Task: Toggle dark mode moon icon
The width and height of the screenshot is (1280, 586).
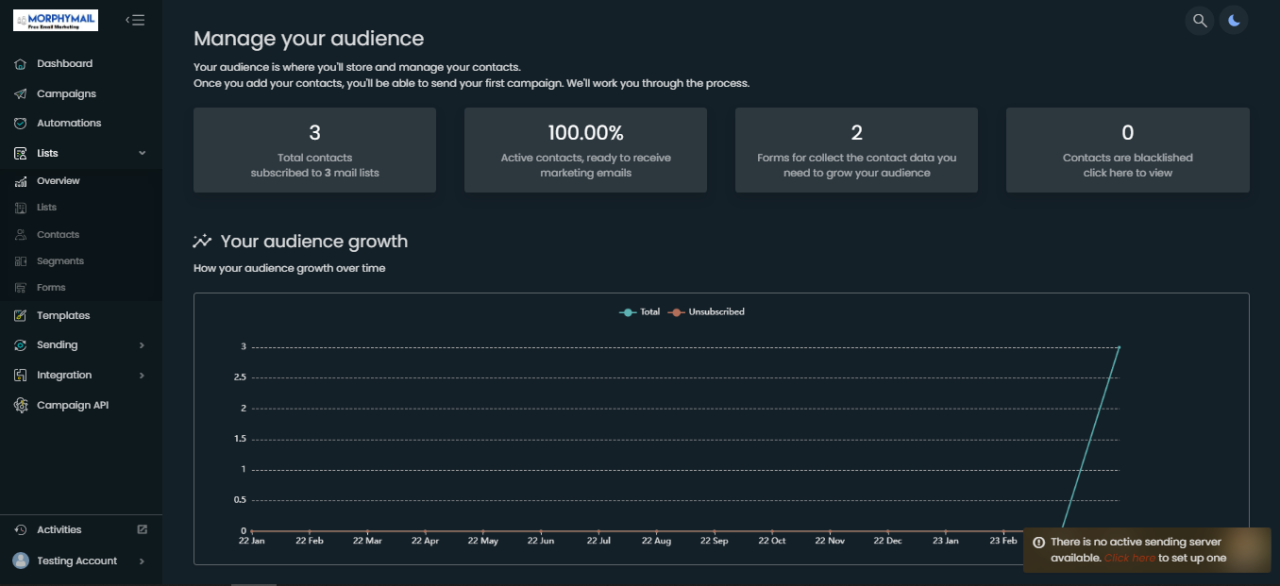Action: (1234, 20)
